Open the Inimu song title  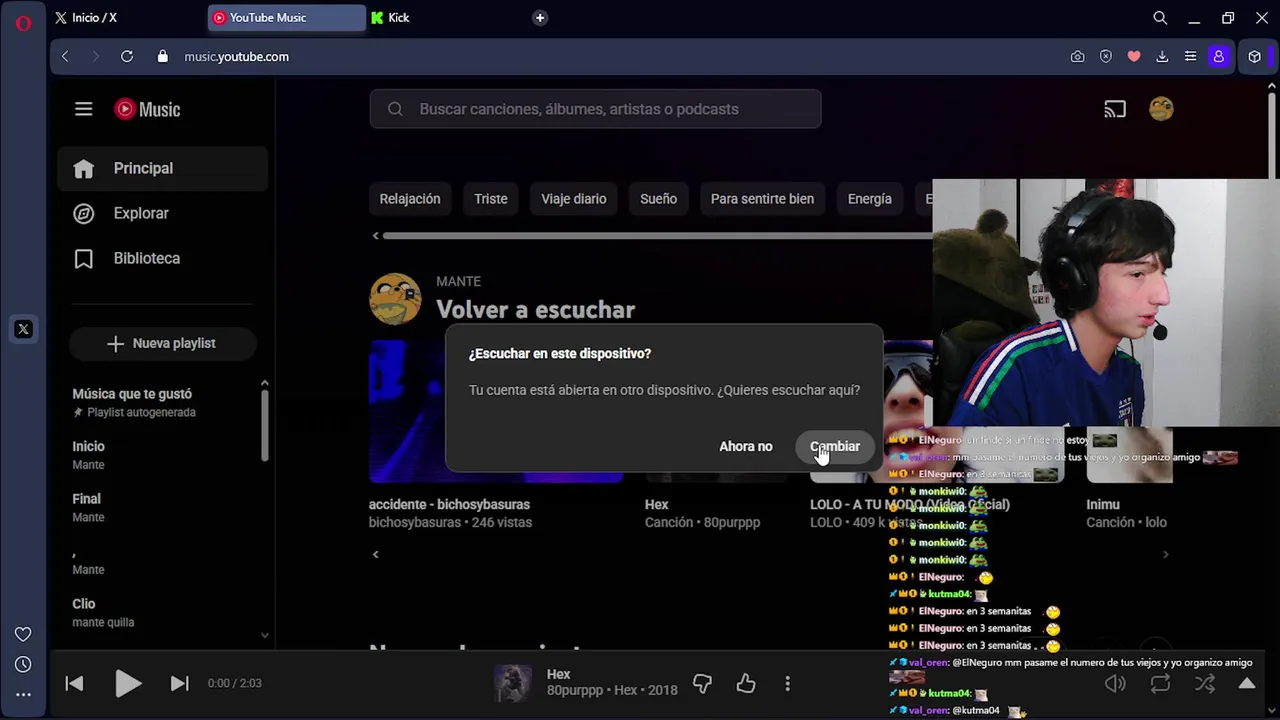coord(1103,505)
